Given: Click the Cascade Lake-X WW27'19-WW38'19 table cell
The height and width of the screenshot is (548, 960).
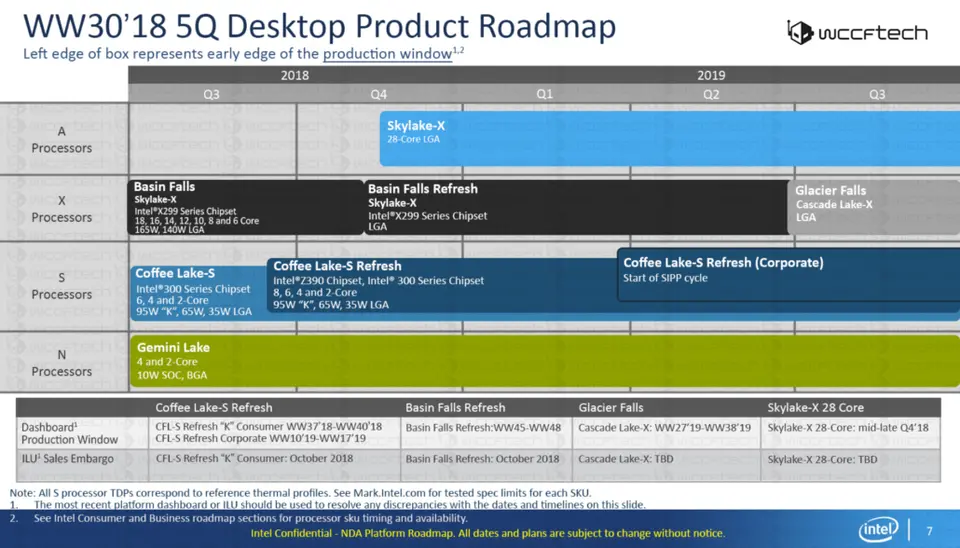Looking at the screenshot, I should [x=664, y=428].
